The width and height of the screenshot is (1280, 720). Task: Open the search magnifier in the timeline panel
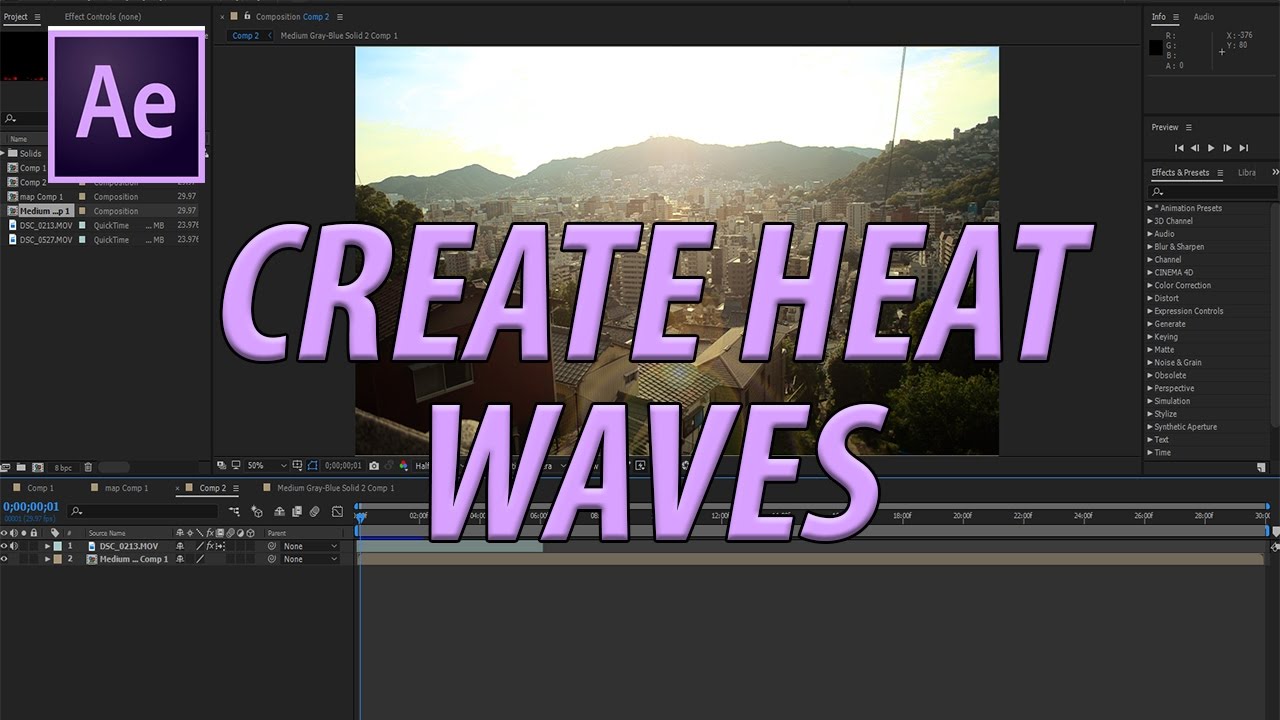(x=75, y=511)
